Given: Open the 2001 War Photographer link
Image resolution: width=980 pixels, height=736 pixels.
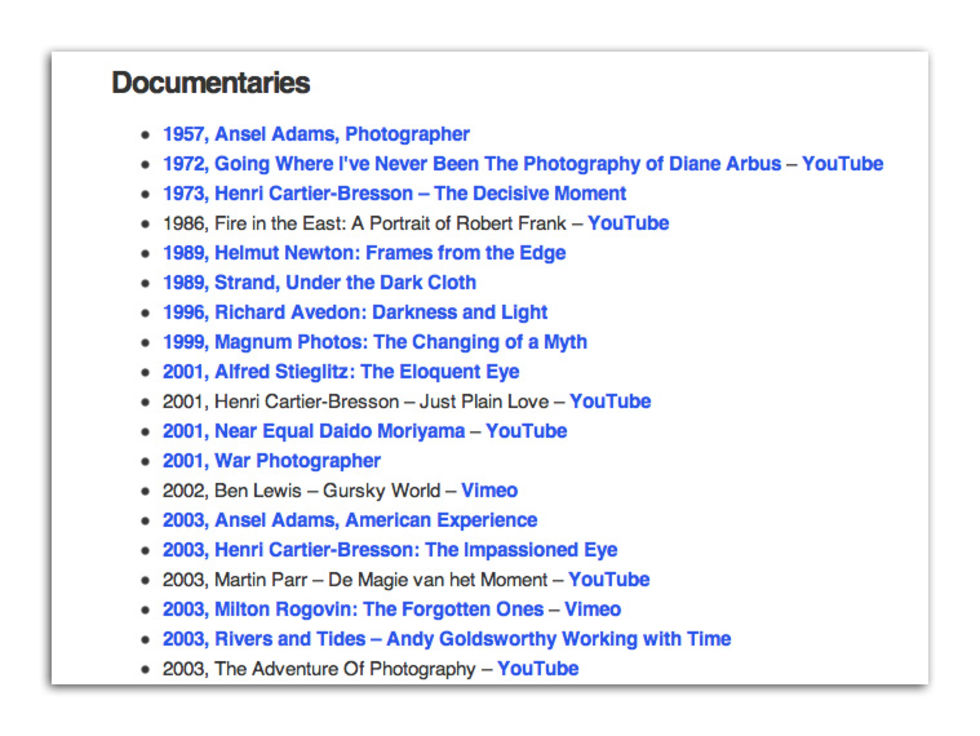Looking at the screenshot, I should coord(271,460).
